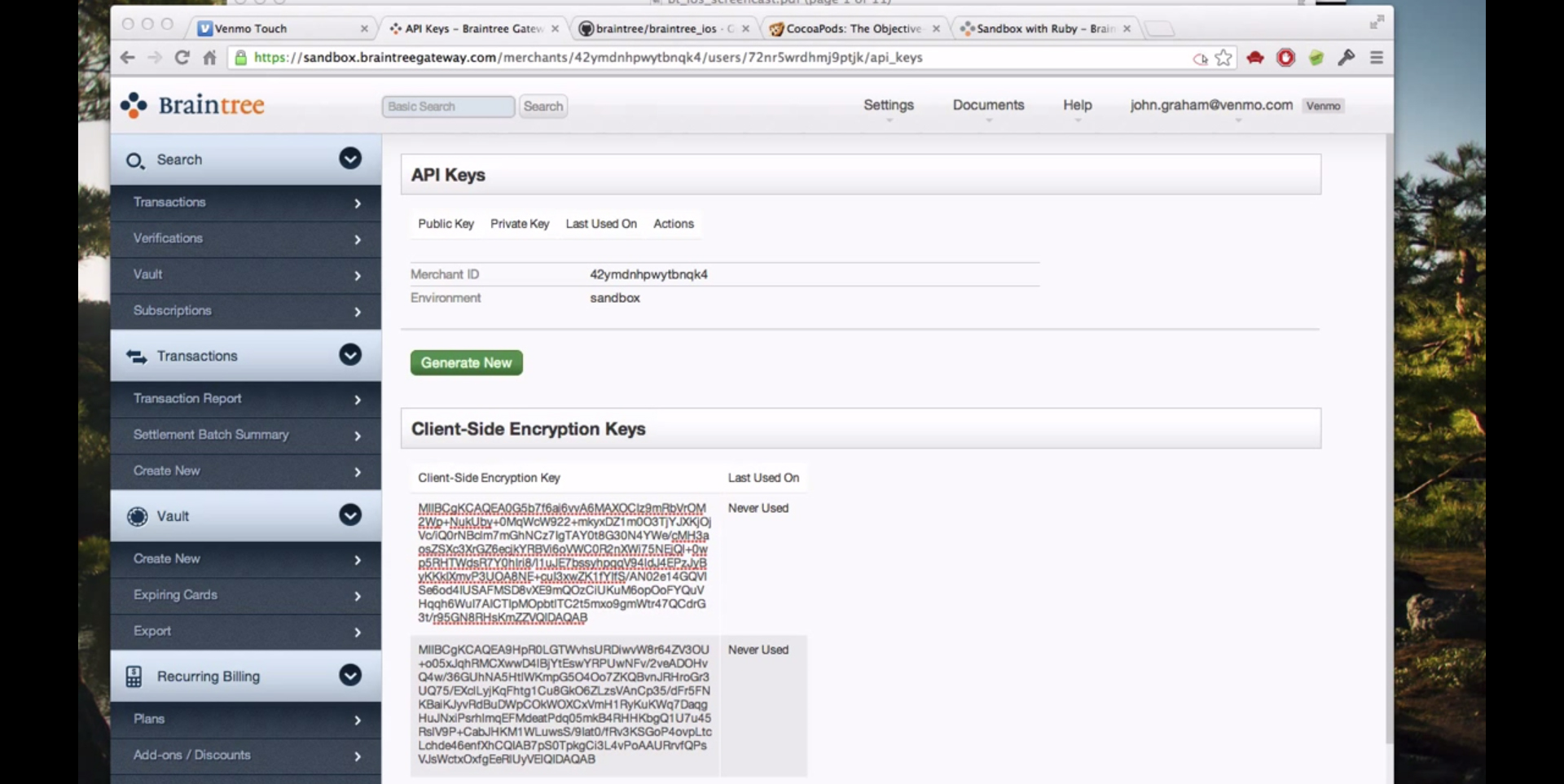Open Plans sidebar link

click(246, 720)
